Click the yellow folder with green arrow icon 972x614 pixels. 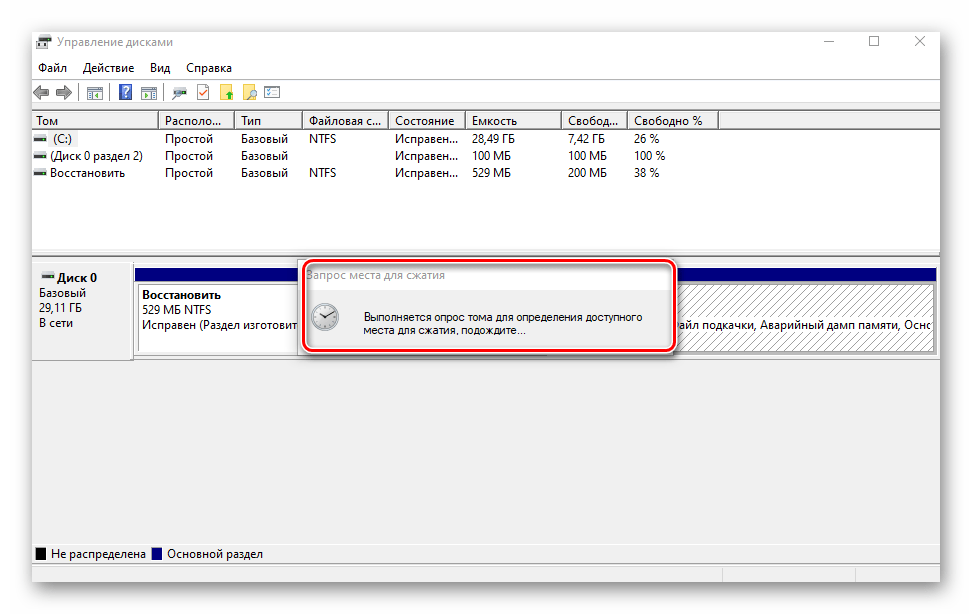(227, 93)
